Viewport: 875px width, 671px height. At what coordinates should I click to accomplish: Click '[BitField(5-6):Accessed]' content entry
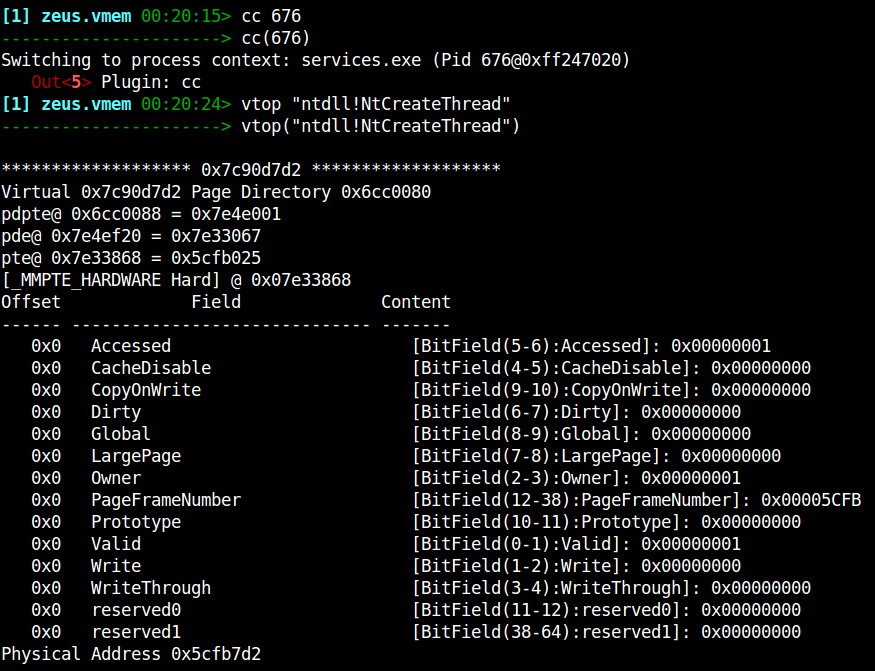(x=592, y=346)
